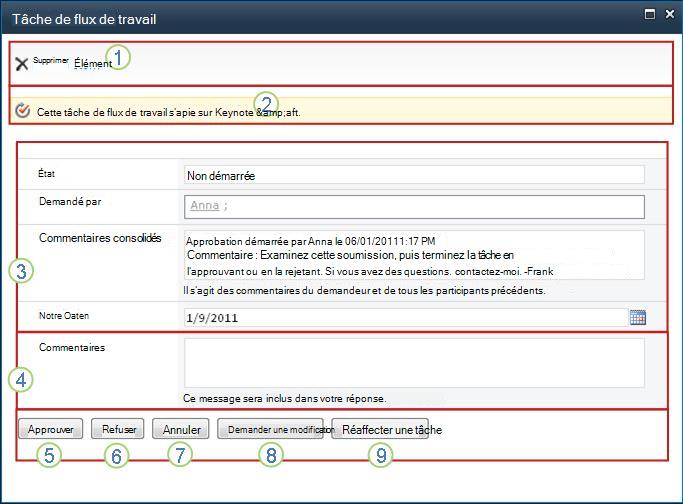The height and width of the screenshot is (504, 683).
Task: Click the dialog title 'Tâche de flux de travail'
Action: pos(84,19)
